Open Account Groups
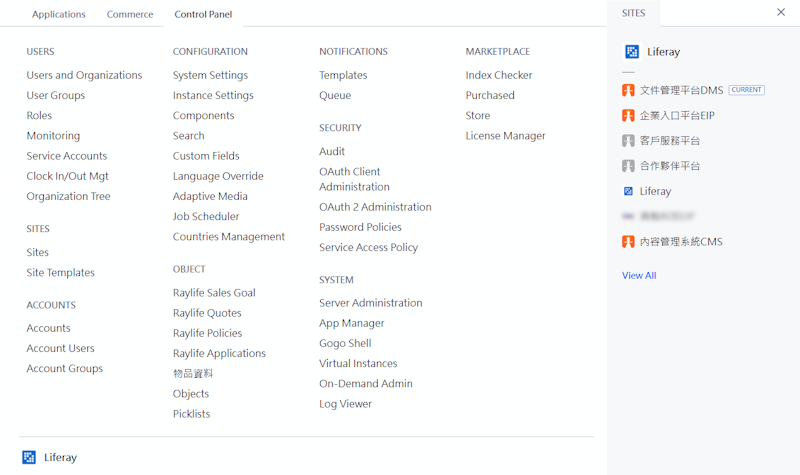This screenshot has height=475, width=800. (65, 368)
